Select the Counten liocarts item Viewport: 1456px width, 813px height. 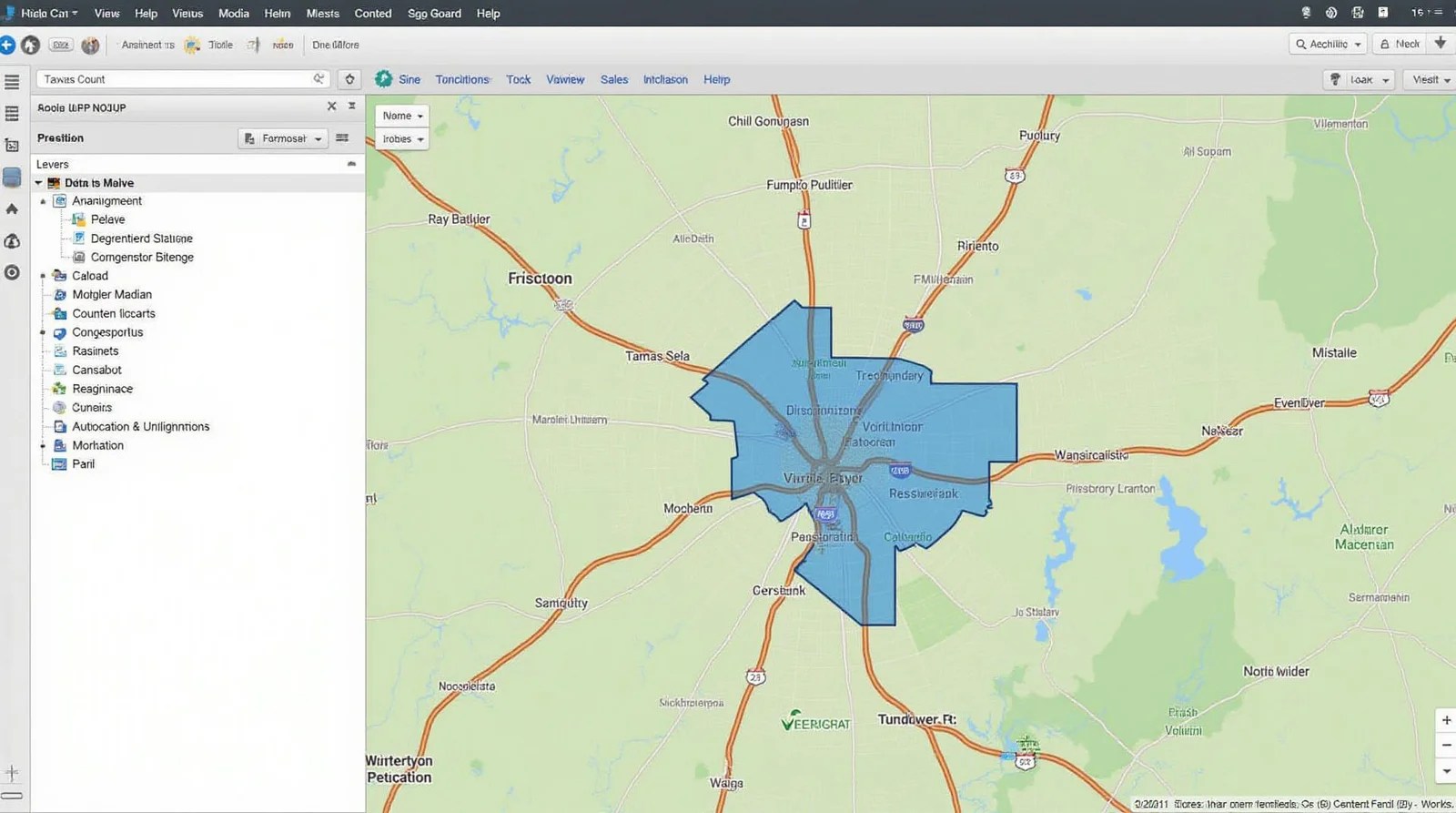point(114,314)
